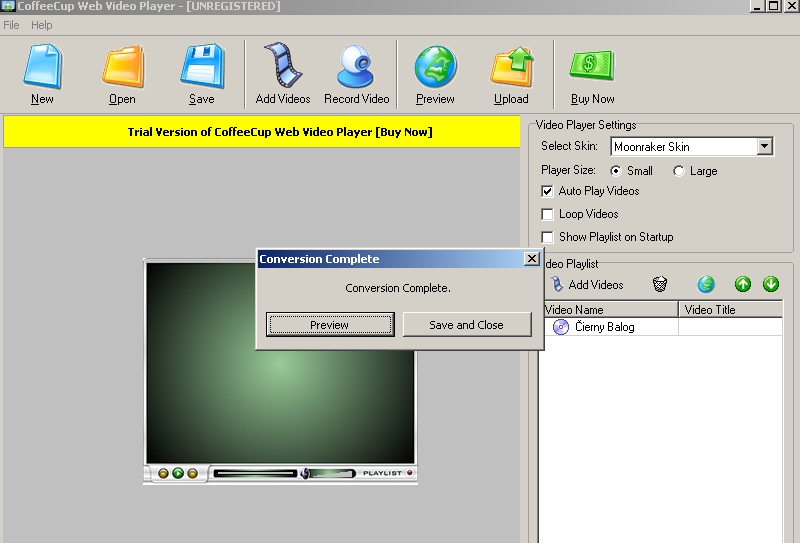
Task: Select Large player size
Action: click(x=679, y=171)
